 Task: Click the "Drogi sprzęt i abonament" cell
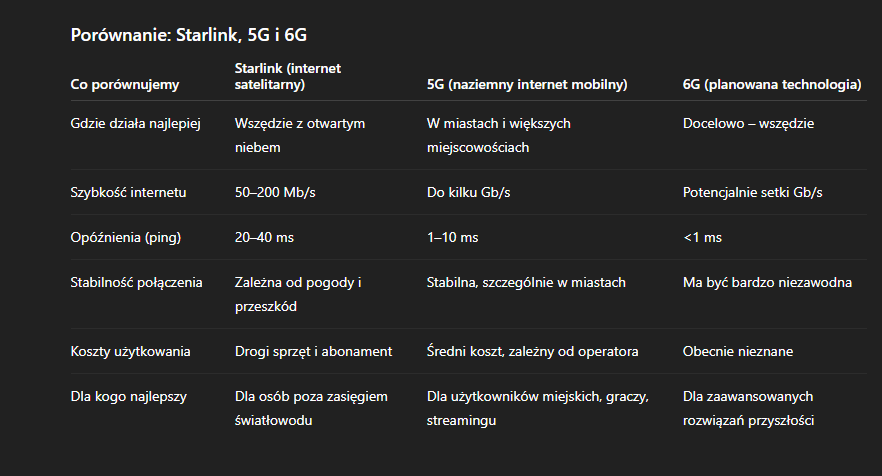(313, 351)
